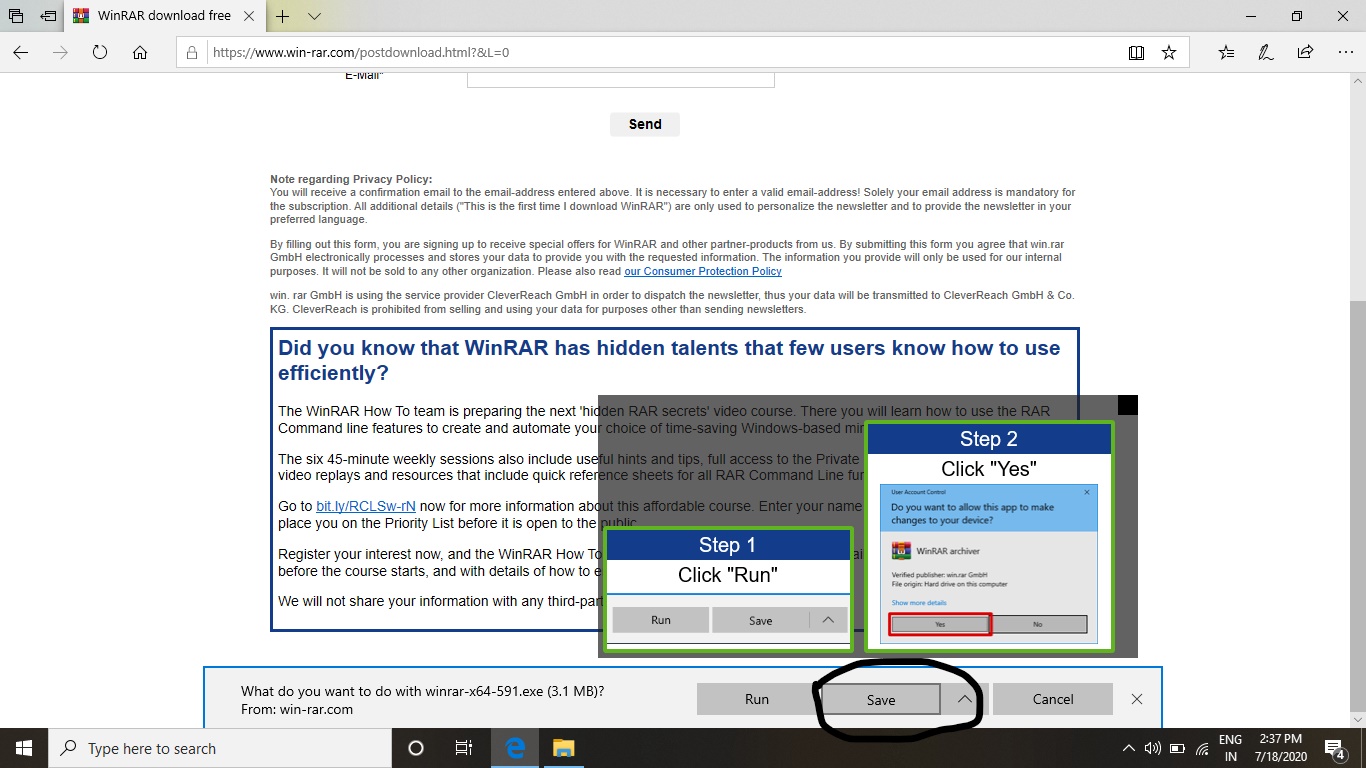Expand the Save options arrow
The width and height of the screenshot is (1366, 768).
[964, 699]
